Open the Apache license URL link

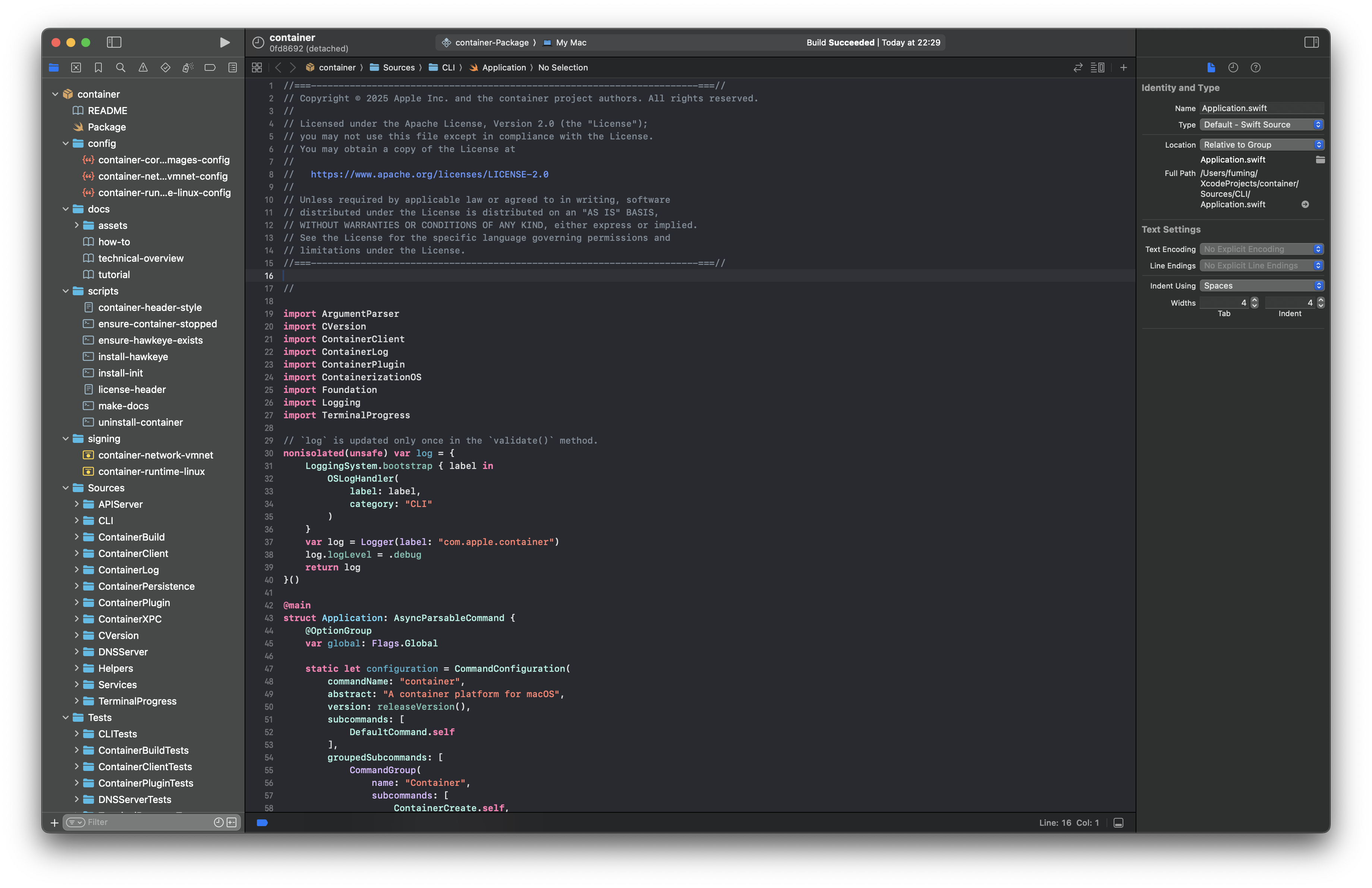[429, 174]
